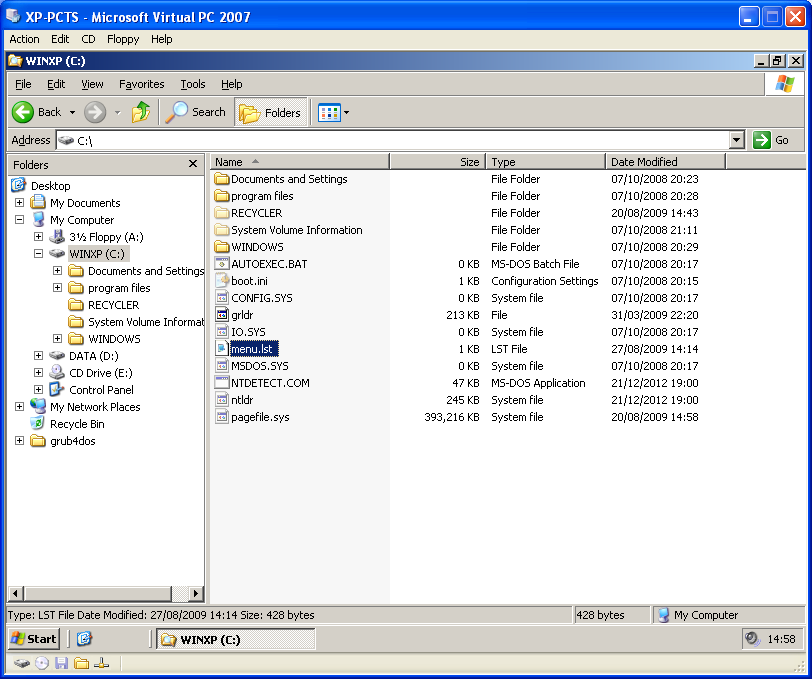Expand the WINDOWS node in the tree
This screenshot has height=679, width=812.
pos(57,339)
